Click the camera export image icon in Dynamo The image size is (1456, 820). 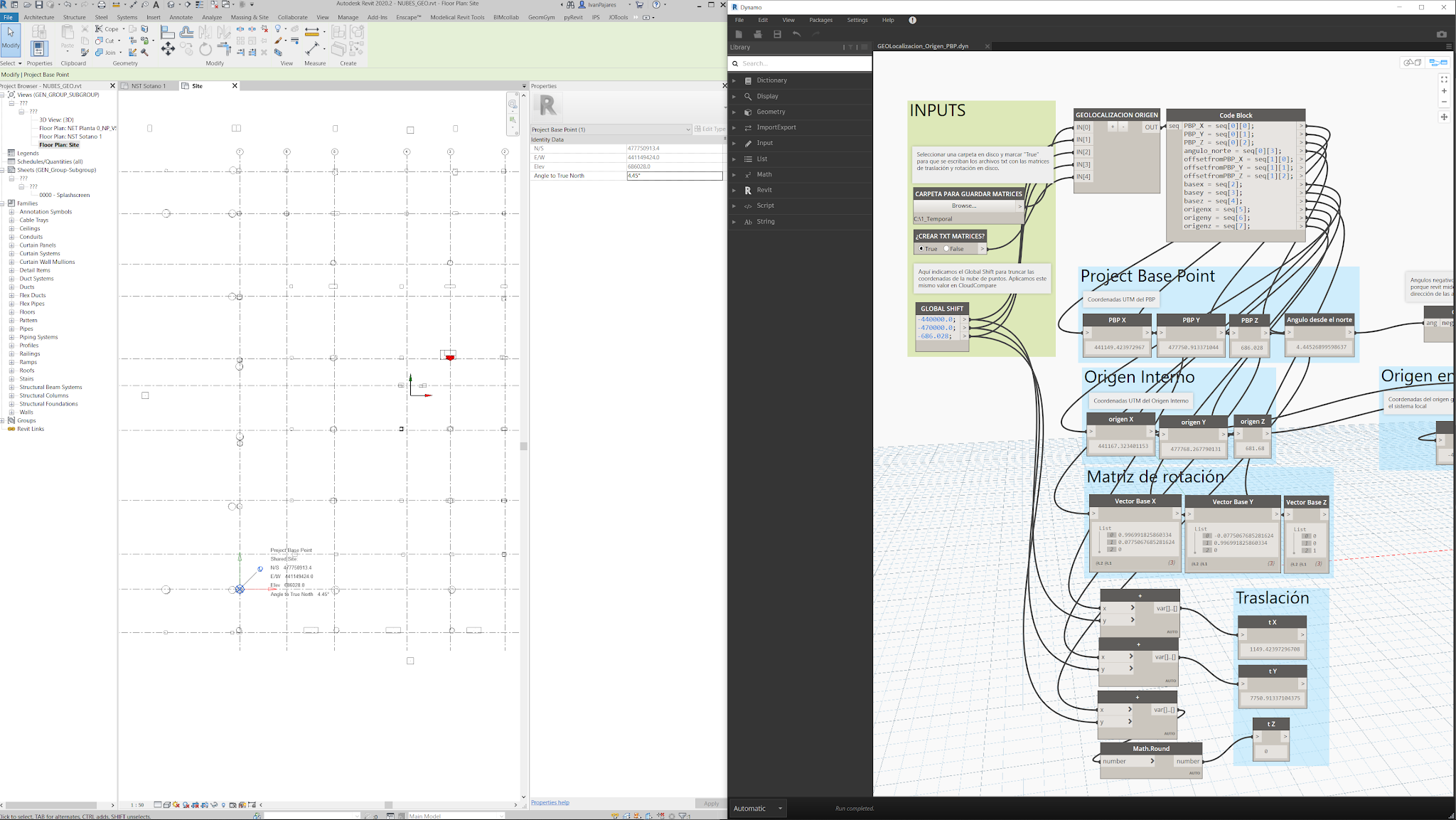click(x=1441, y=34)
